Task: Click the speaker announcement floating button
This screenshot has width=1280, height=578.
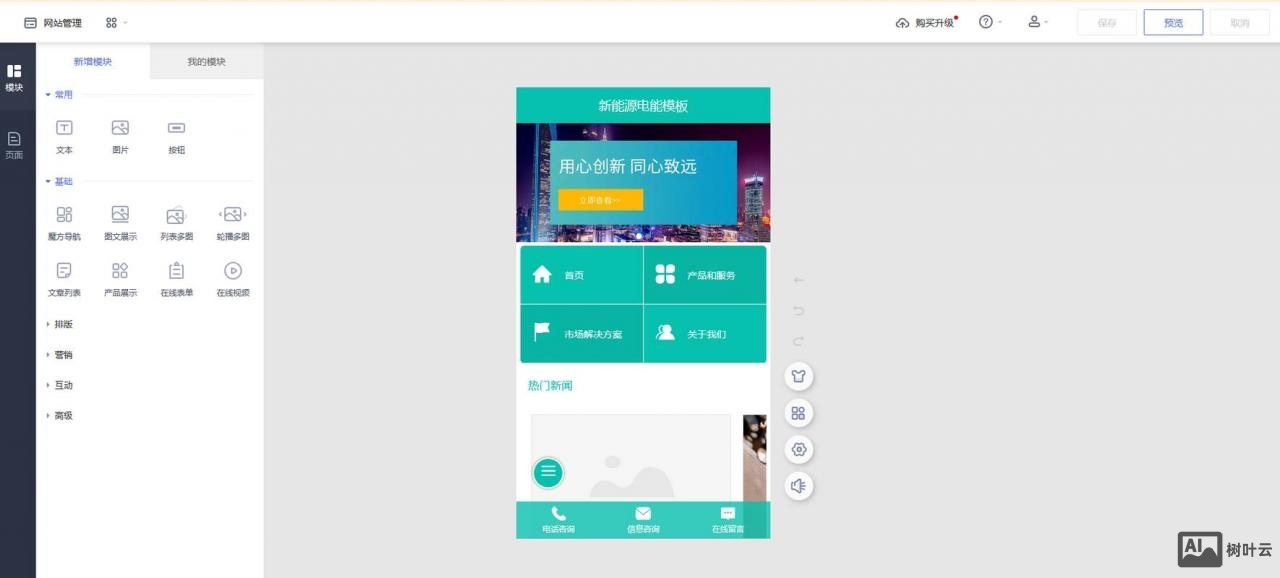Action: coord(798,486)
